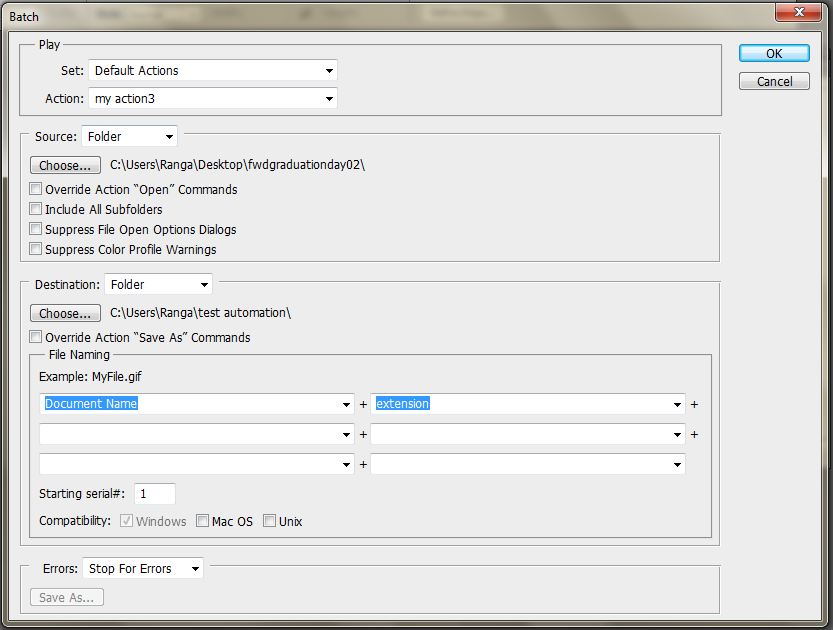The image size is (833, 630).
Task: Toggle Suppress File Open Options Dialogs
Action: (36, 229)
